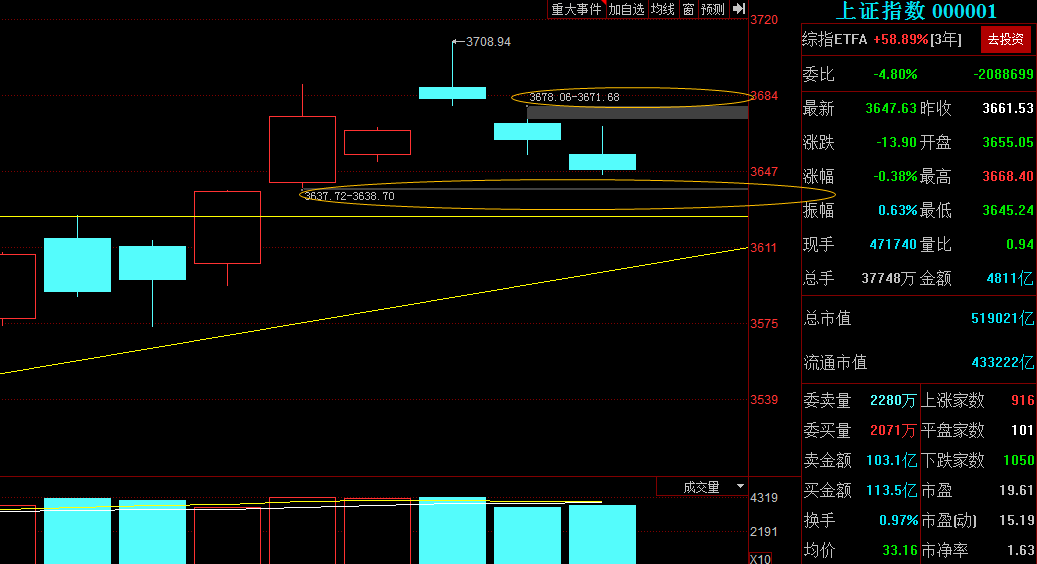The height and width of the screenshot is (564, 1037).
Task: Click the 开盘 value 3655.05
Action: (1007, 142)
